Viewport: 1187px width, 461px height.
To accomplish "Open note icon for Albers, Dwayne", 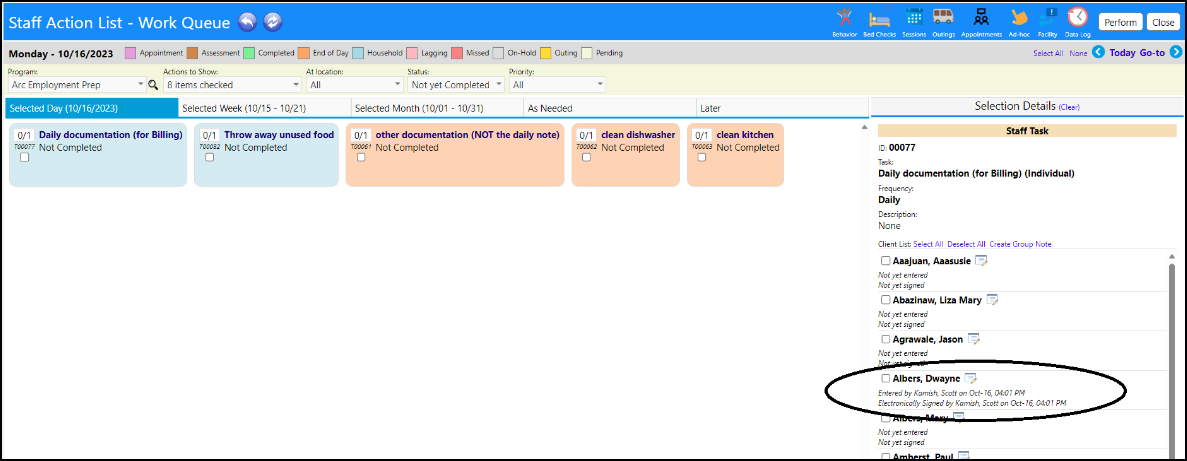I will coord(970,378).
